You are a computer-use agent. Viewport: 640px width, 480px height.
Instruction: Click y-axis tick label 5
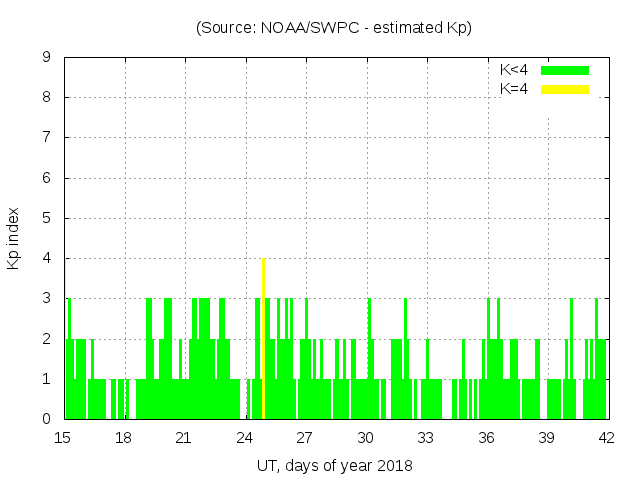click(x=47, y=218)
